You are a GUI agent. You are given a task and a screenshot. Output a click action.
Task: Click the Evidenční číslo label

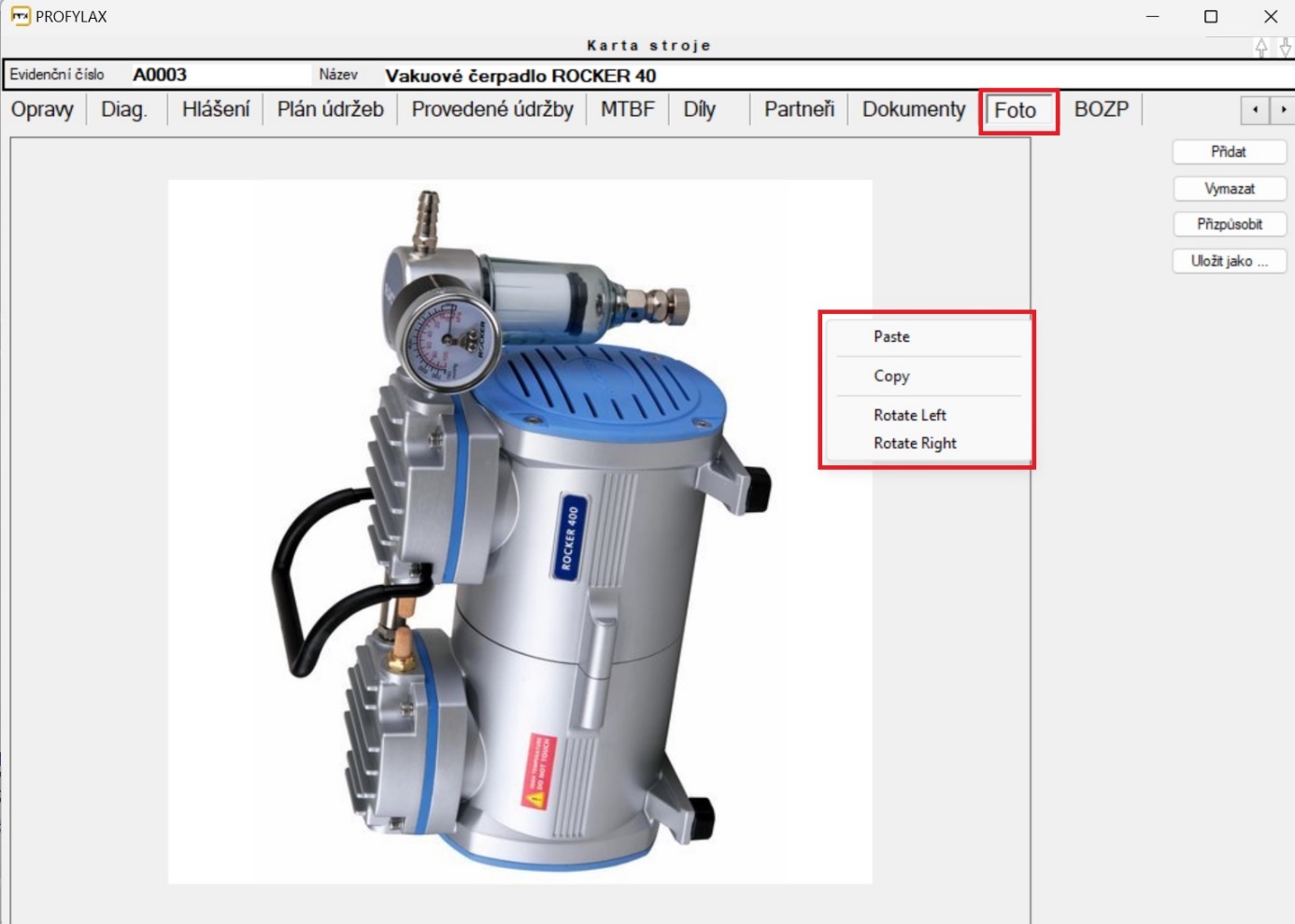pos(57,75)
